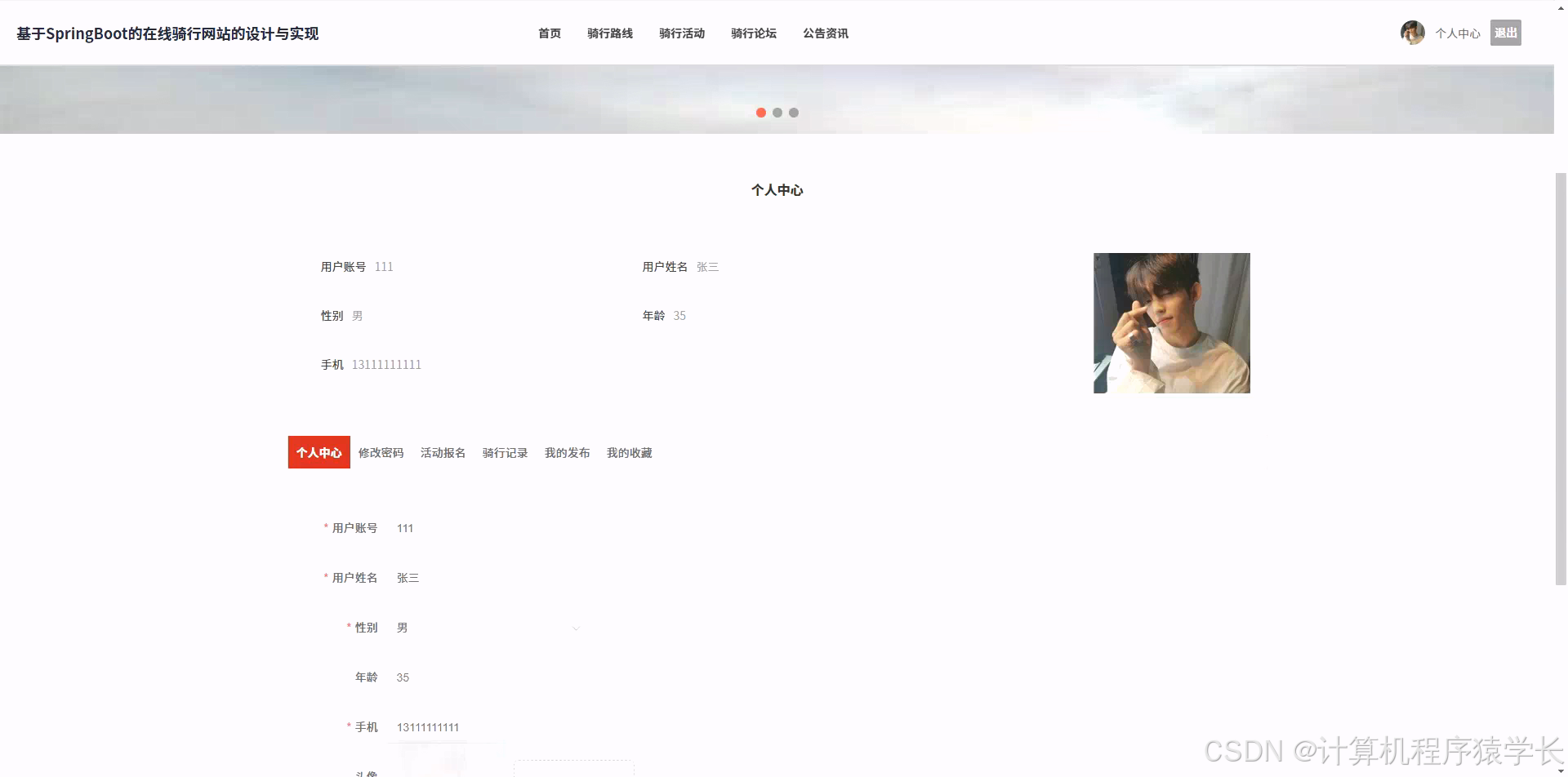Click the profile photo thumbnail on the right
The image size is (1568, 777).
coord(1171,322)
